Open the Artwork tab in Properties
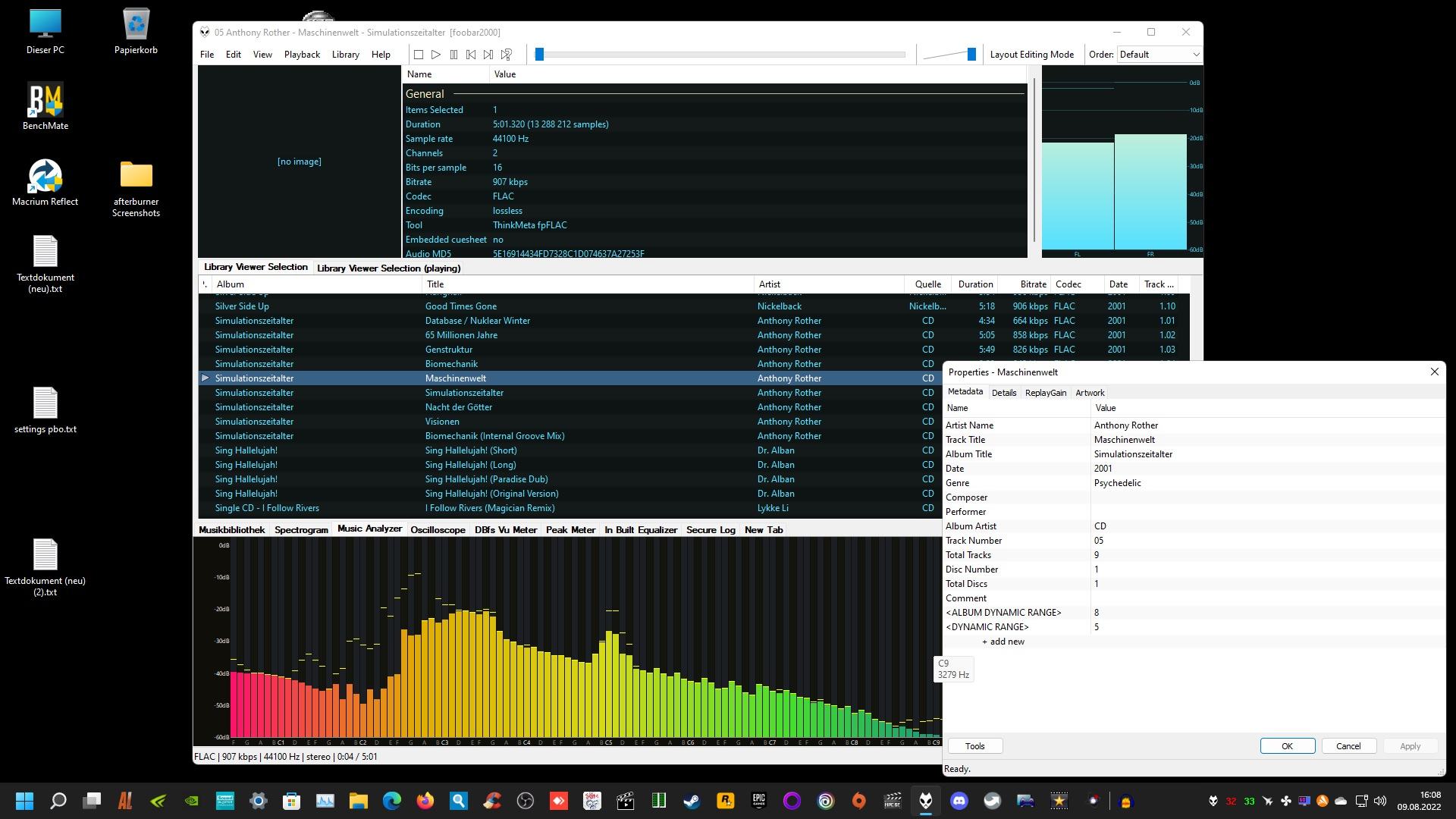Screen dimensions: 1456x819 coord(1090,393)
